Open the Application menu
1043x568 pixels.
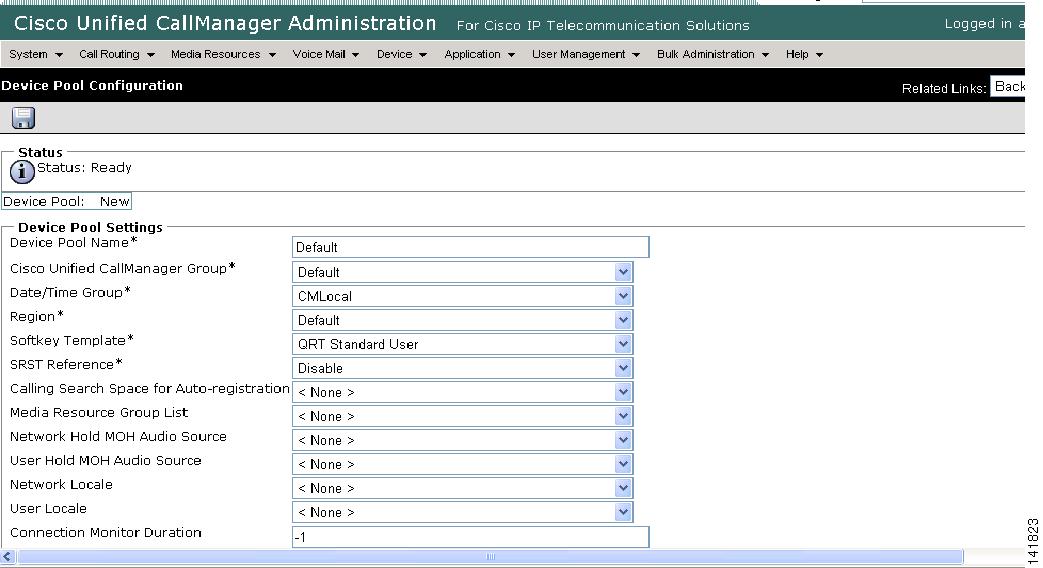[x=479, y=55]
